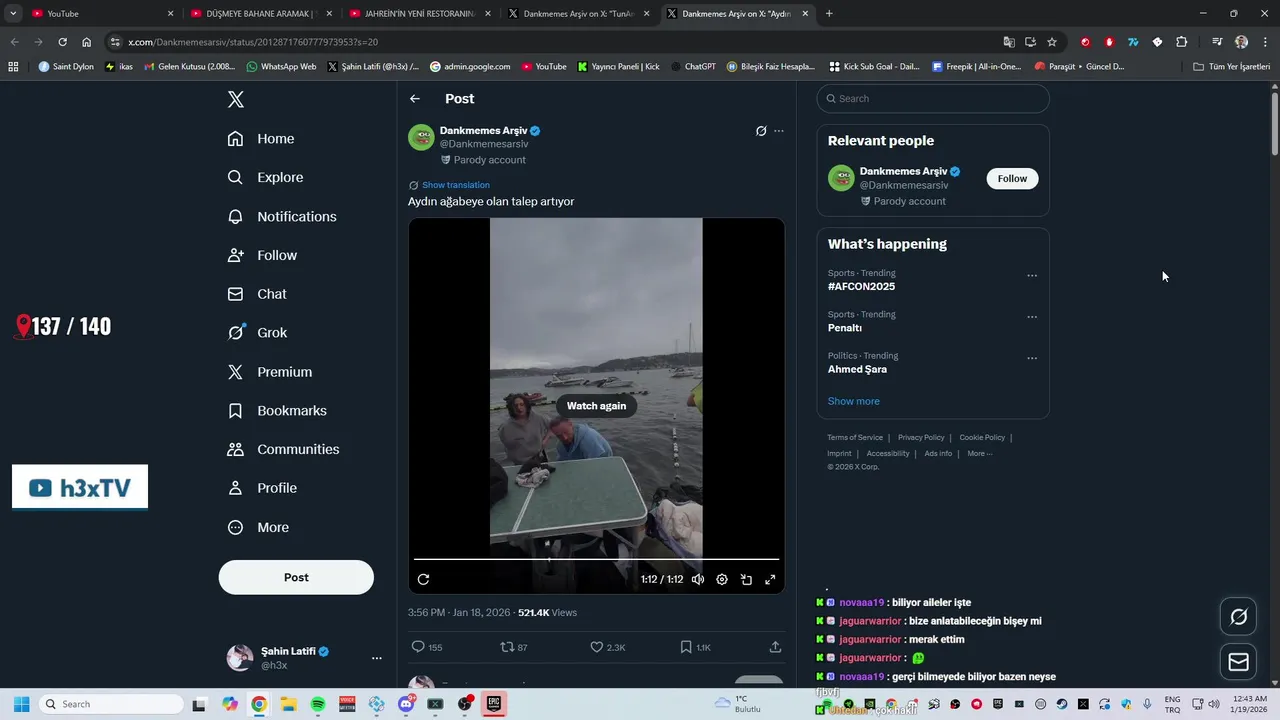Open WhatsApp Web bookmark
Image resolution: width=1280 pixels, height=720 pixels.
280,67
